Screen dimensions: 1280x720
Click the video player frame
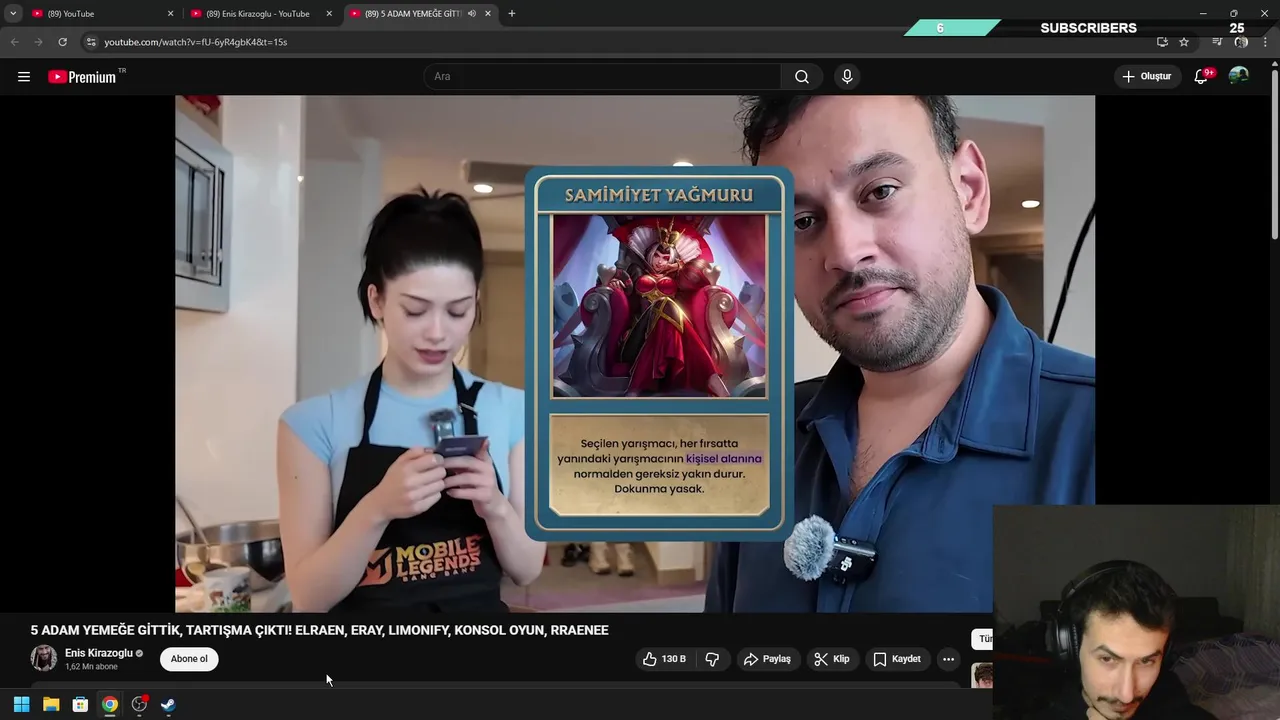click(x=635, y=353)
